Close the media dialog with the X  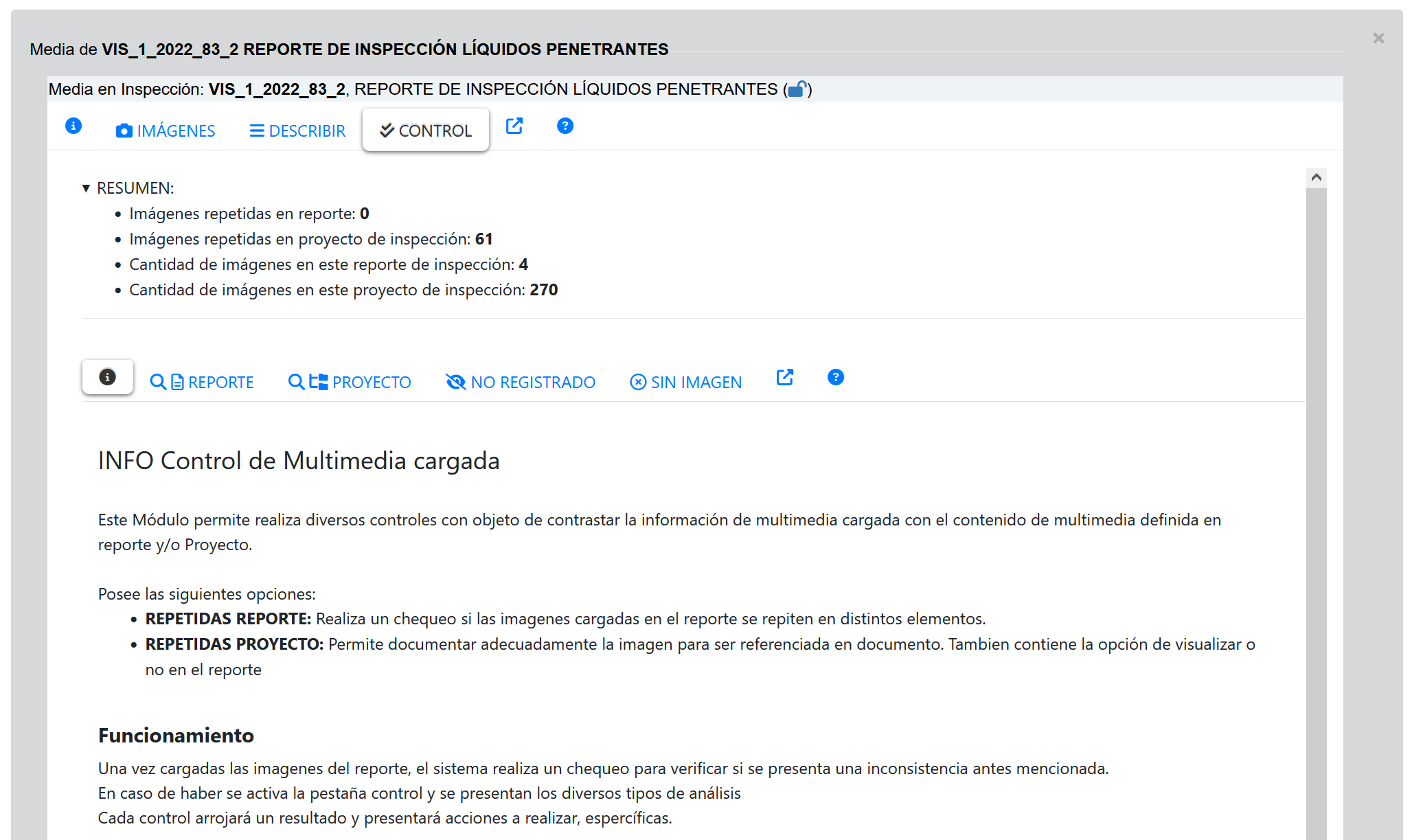coord(1378,38)
